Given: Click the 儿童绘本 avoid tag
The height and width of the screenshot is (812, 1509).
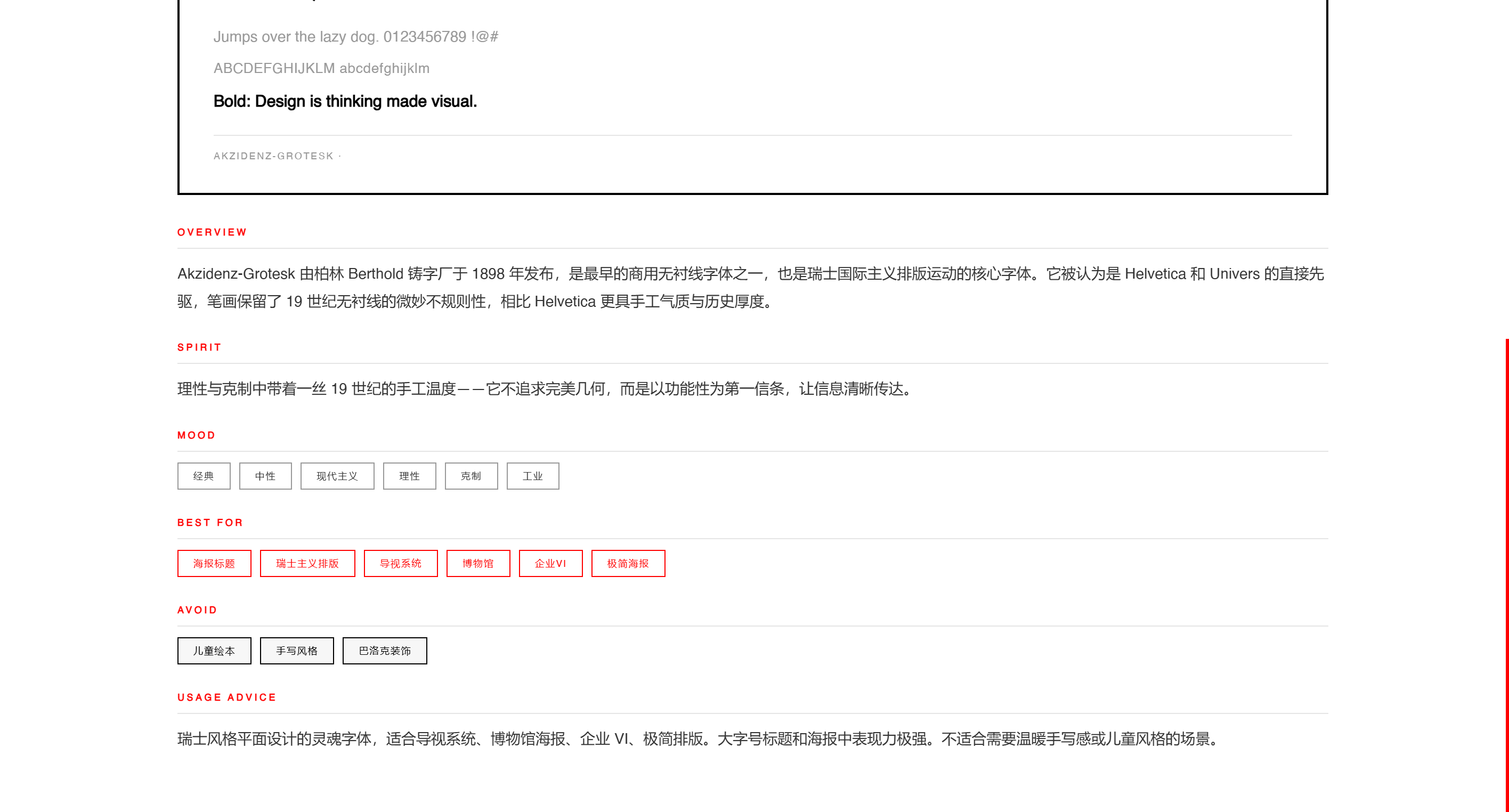Looking at the screenshot, I should [214, 651].
